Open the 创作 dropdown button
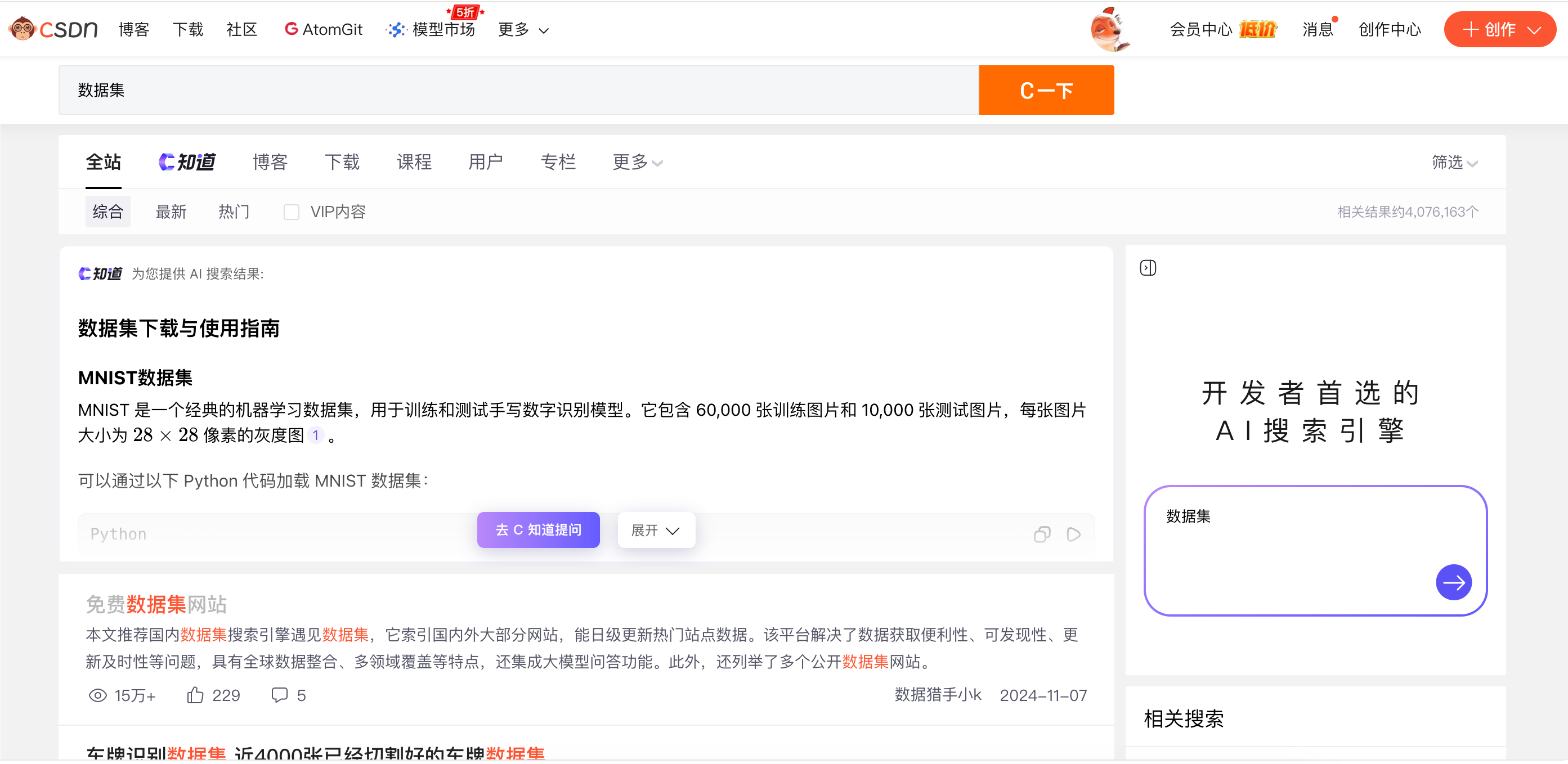This screenshot has height=764, width=1568. tap(1500, 29)
